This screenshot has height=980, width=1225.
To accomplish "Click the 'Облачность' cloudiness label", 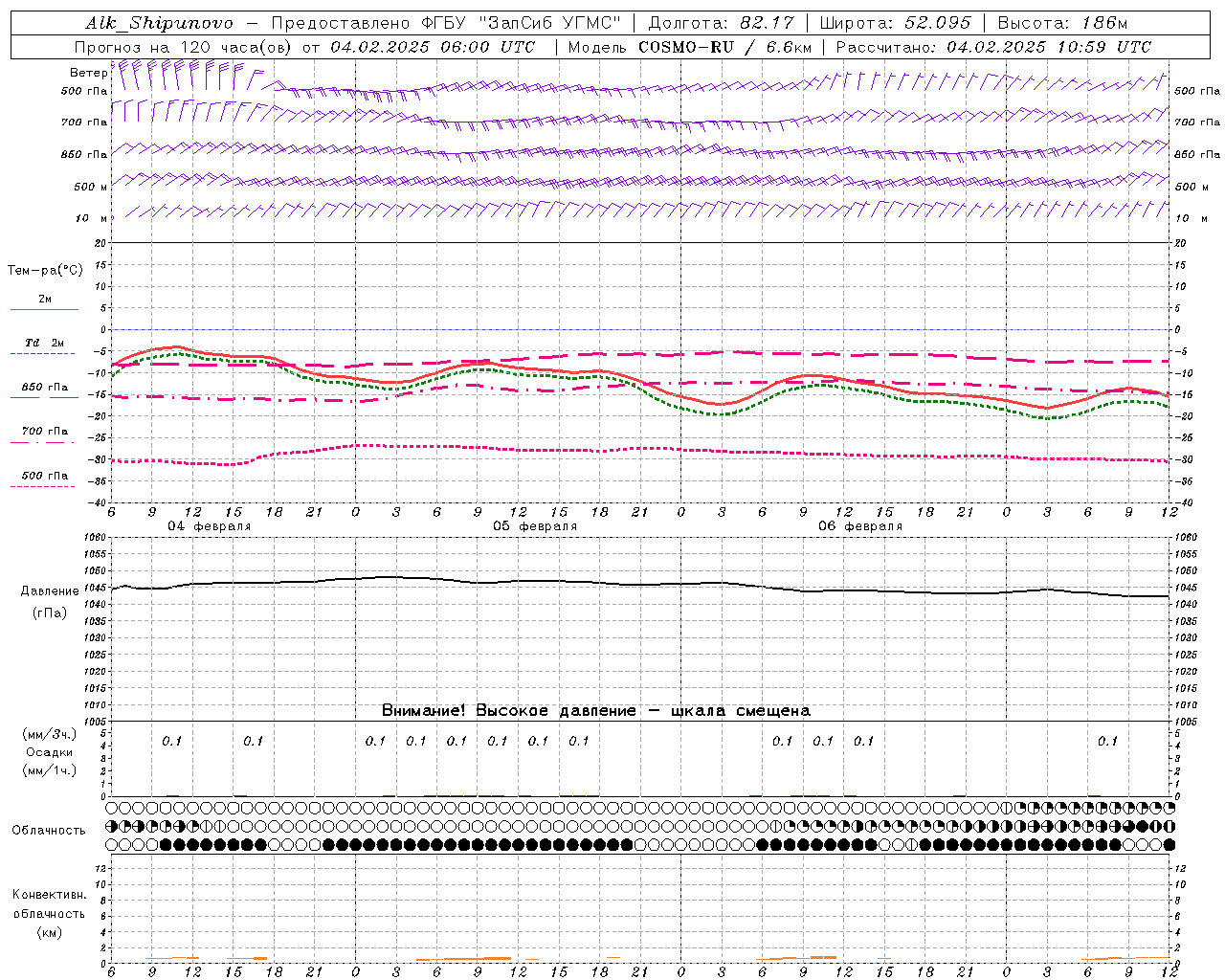I will click(49, 831).
